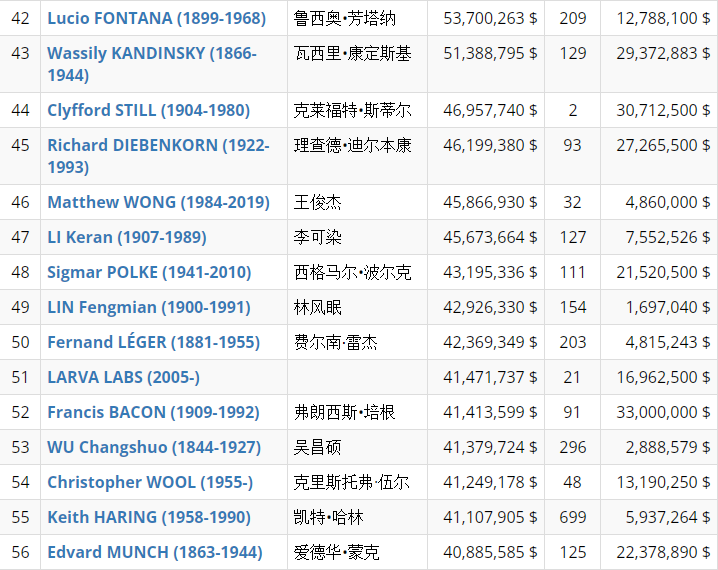Select the top price 22,378,890 $

(664, 553)
